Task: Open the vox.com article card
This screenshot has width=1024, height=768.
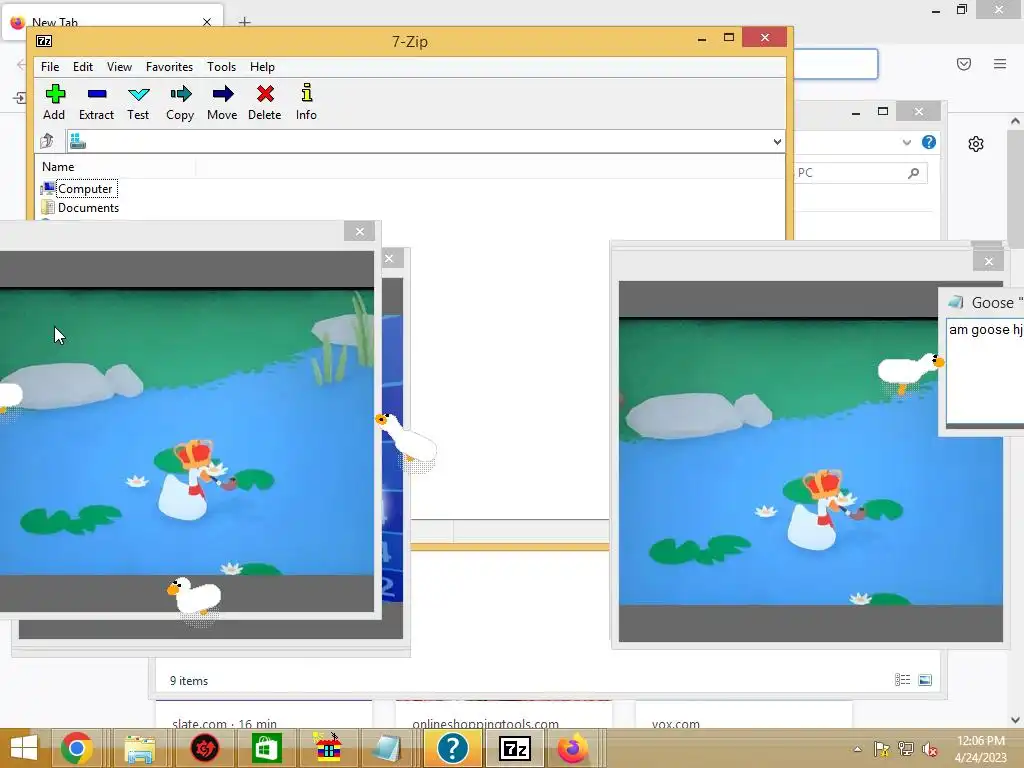Action: pos(743,714)
